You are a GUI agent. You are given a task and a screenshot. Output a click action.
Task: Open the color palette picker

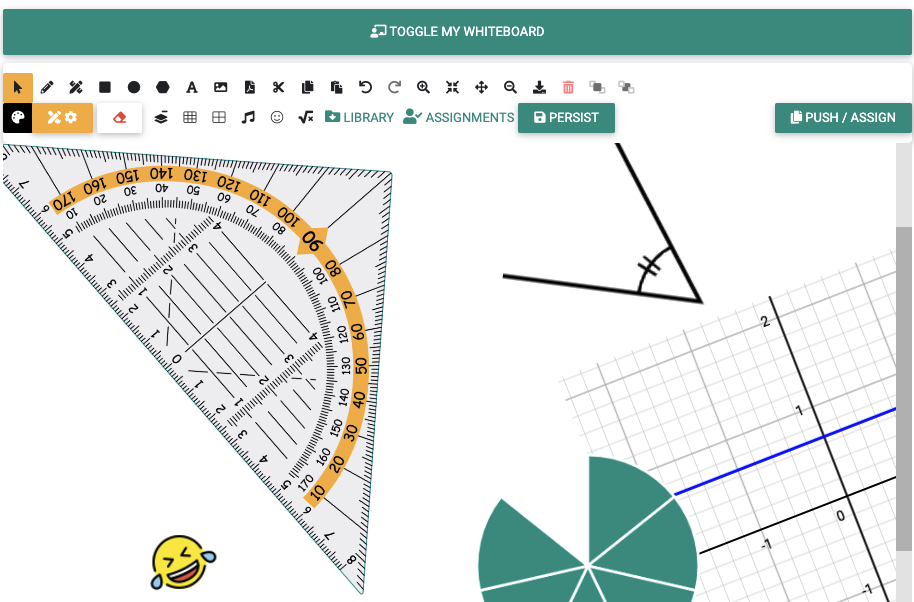[17, 118]
